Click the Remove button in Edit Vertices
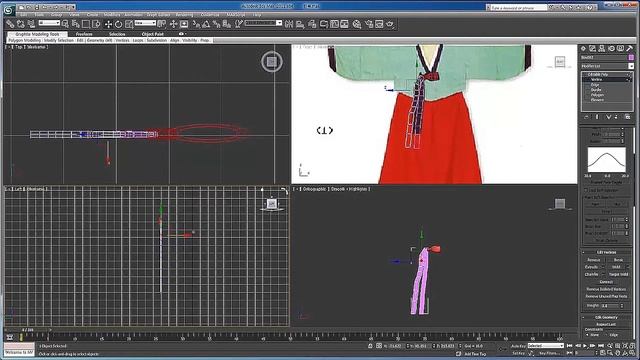 pyautogui.click(x=594, y=260)
